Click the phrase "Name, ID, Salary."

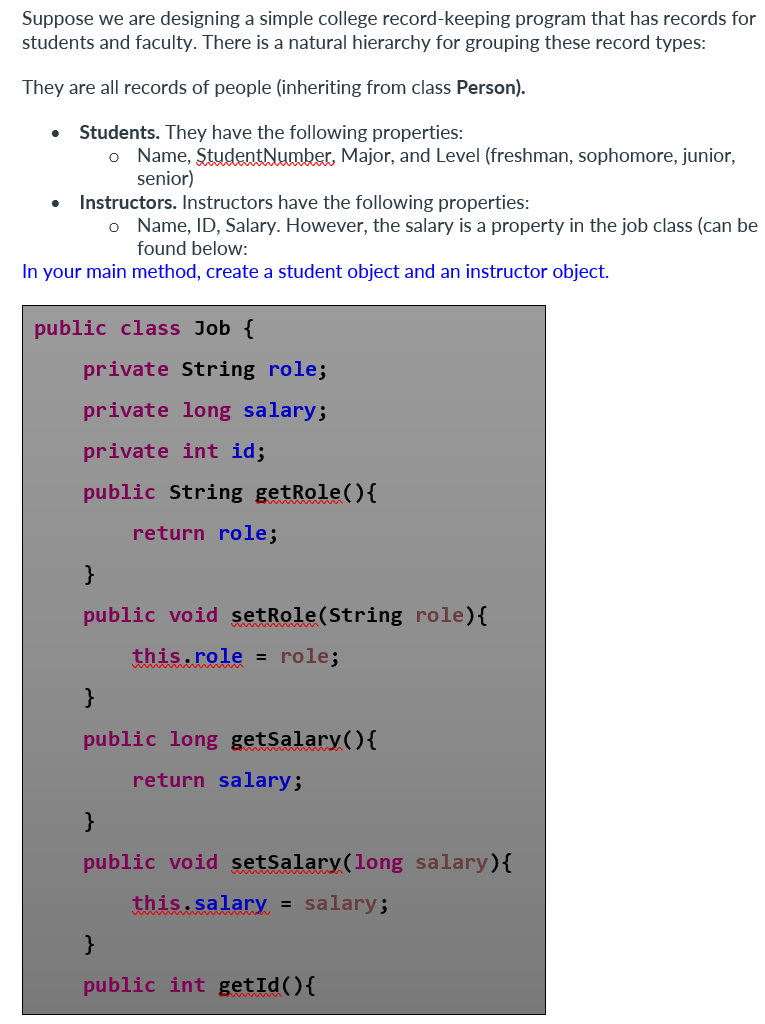pyautogui.click(x=209, y=226)
